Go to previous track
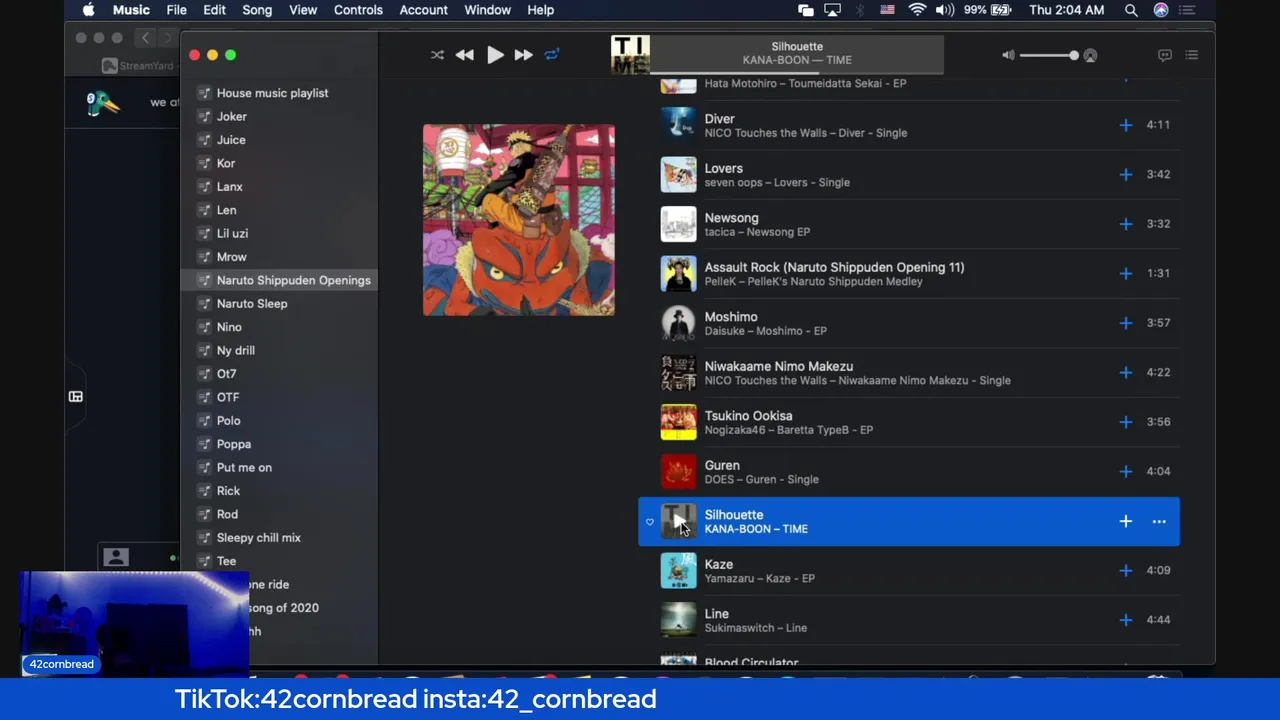Image resolution: width=1280 pixels, height=720 pixels. [465, 55]
